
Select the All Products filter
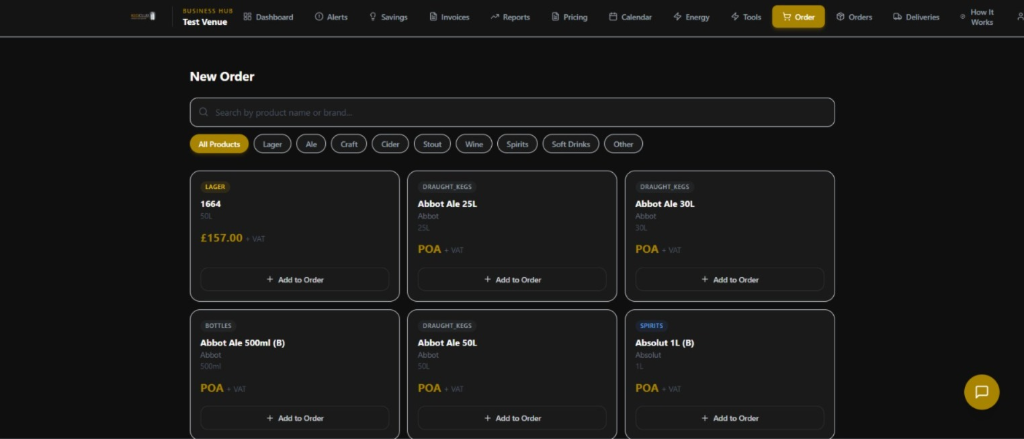click(x=219, y=144)
